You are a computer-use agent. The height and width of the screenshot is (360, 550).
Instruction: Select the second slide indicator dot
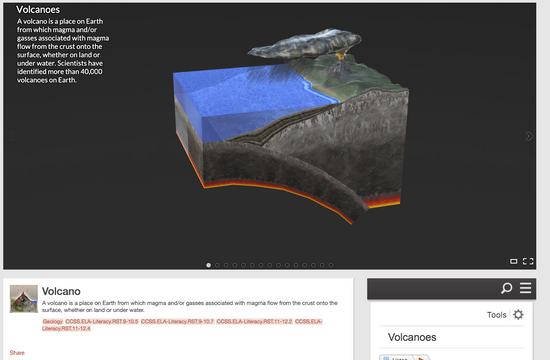(217, 265)
